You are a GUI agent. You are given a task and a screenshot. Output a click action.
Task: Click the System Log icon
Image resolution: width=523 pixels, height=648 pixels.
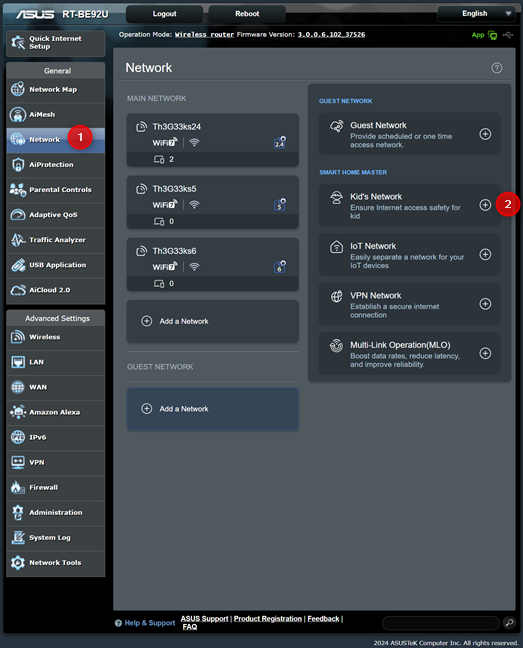(18, 538)
